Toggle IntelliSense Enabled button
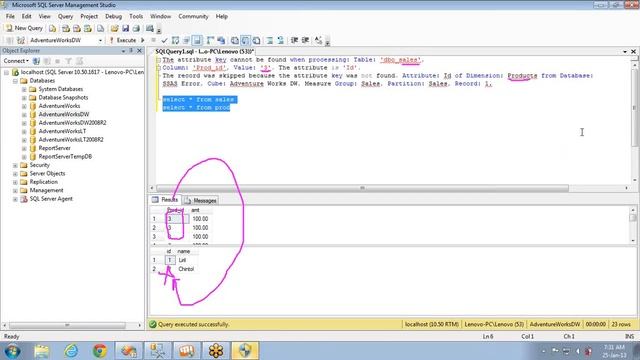This screenshot has width=640, height=360. pos(197,40)
